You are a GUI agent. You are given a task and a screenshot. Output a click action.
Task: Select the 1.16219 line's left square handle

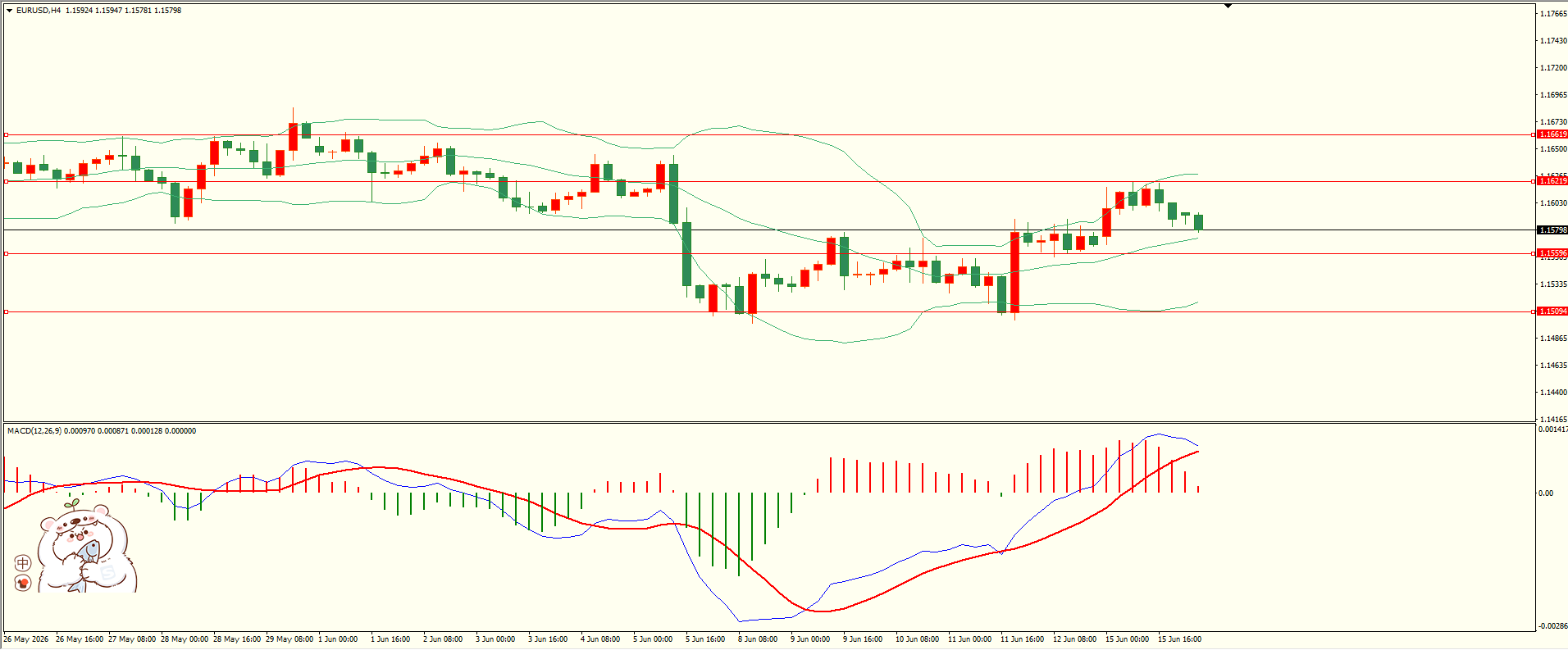click(x=6, y=181)
